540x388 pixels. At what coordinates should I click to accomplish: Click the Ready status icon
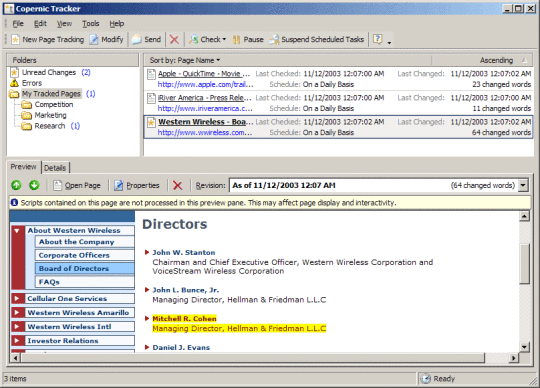426,379
